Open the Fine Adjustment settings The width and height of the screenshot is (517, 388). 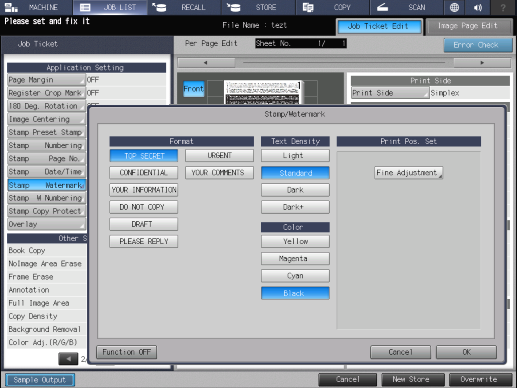(408, 173)
